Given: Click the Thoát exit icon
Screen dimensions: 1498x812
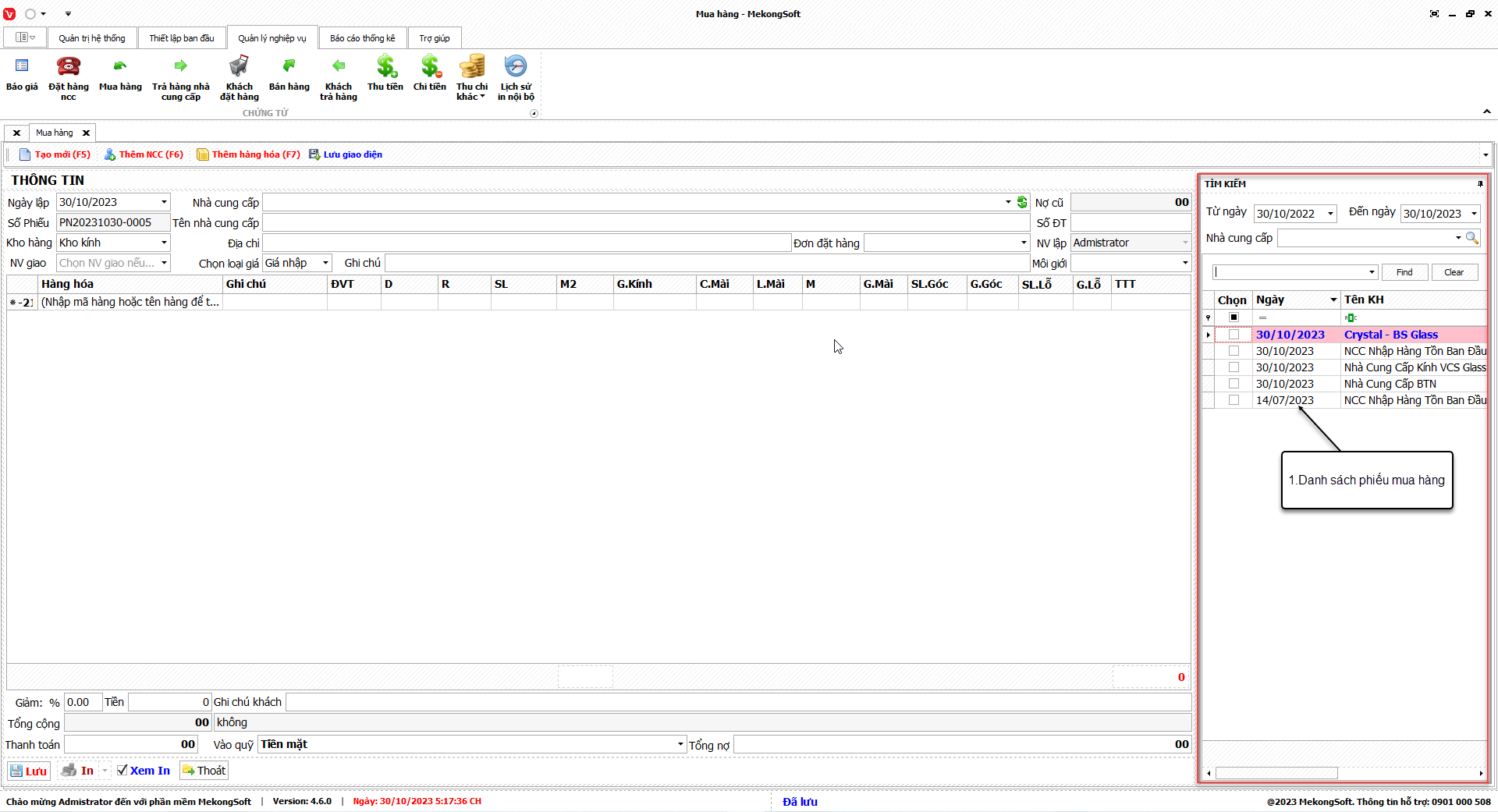Looking at the screenshot, I should click(x=188, y=771).
